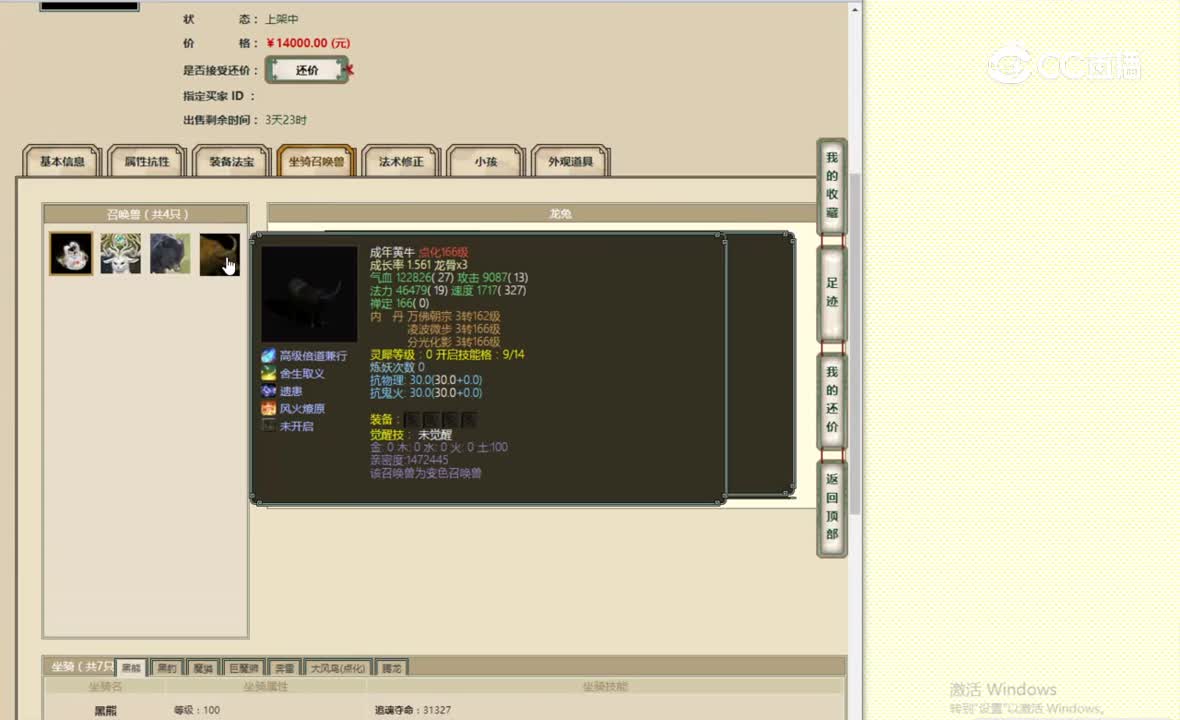Click the 还价 bargain button

[x=307, y=70]
